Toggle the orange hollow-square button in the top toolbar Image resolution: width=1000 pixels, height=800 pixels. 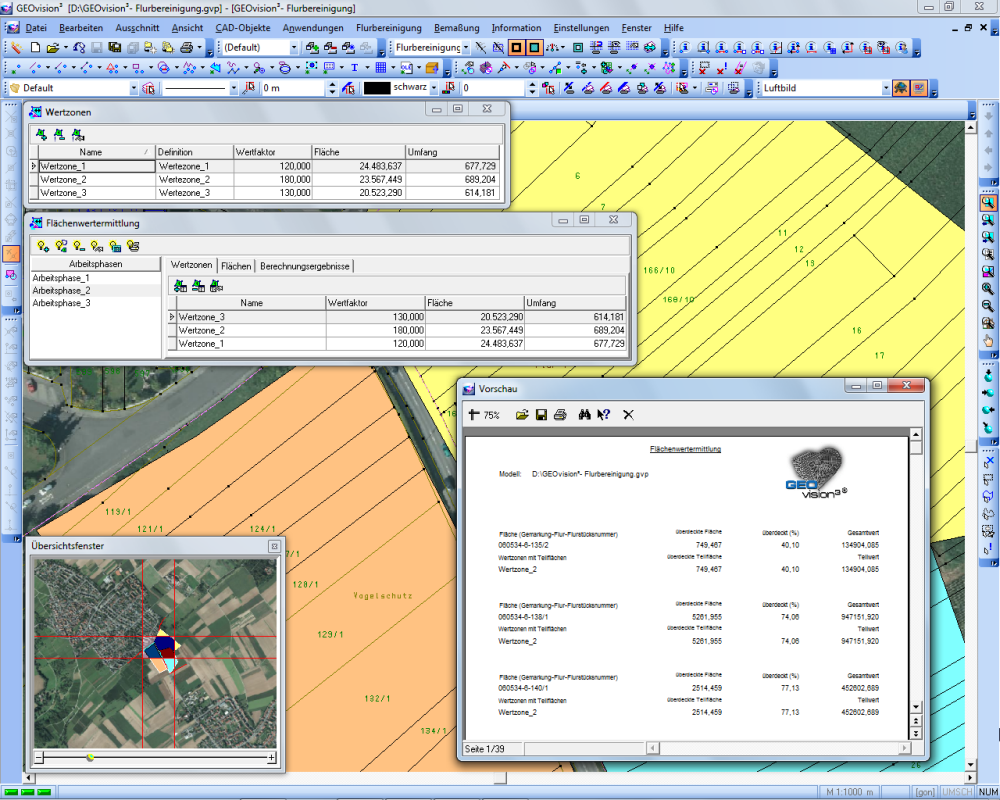coord(517,47)
